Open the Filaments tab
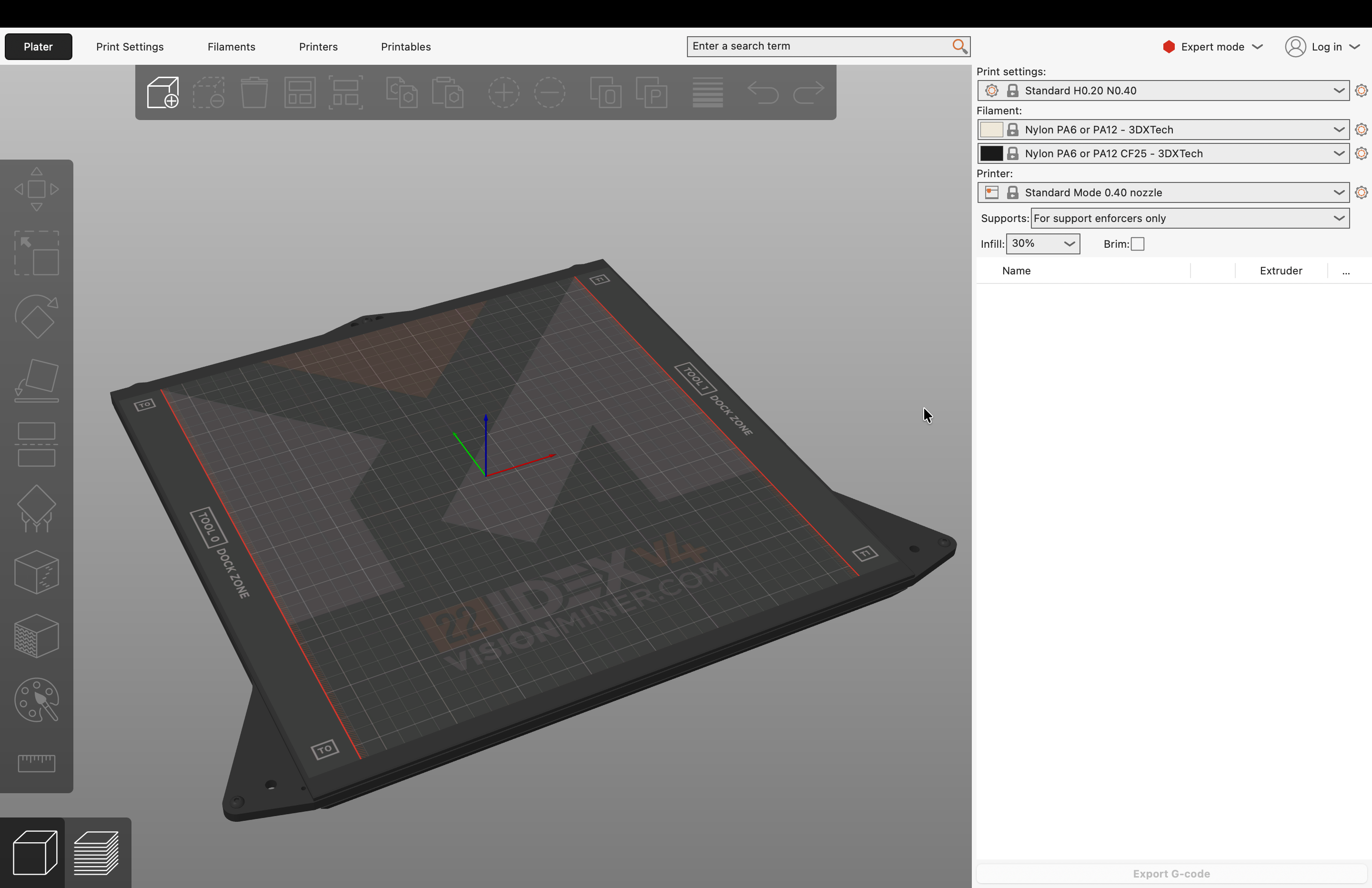This screenshot has height=888, width=1372. pos(231,47)
